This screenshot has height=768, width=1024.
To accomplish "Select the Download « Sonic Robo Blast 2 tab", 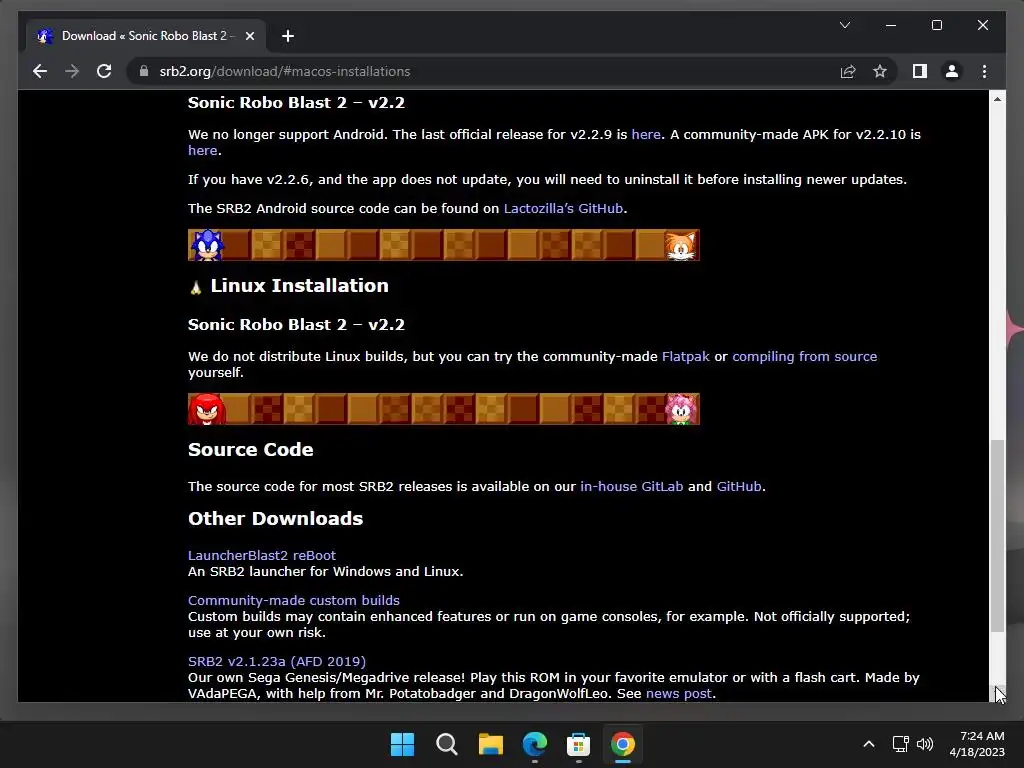I will coord(146,36).
